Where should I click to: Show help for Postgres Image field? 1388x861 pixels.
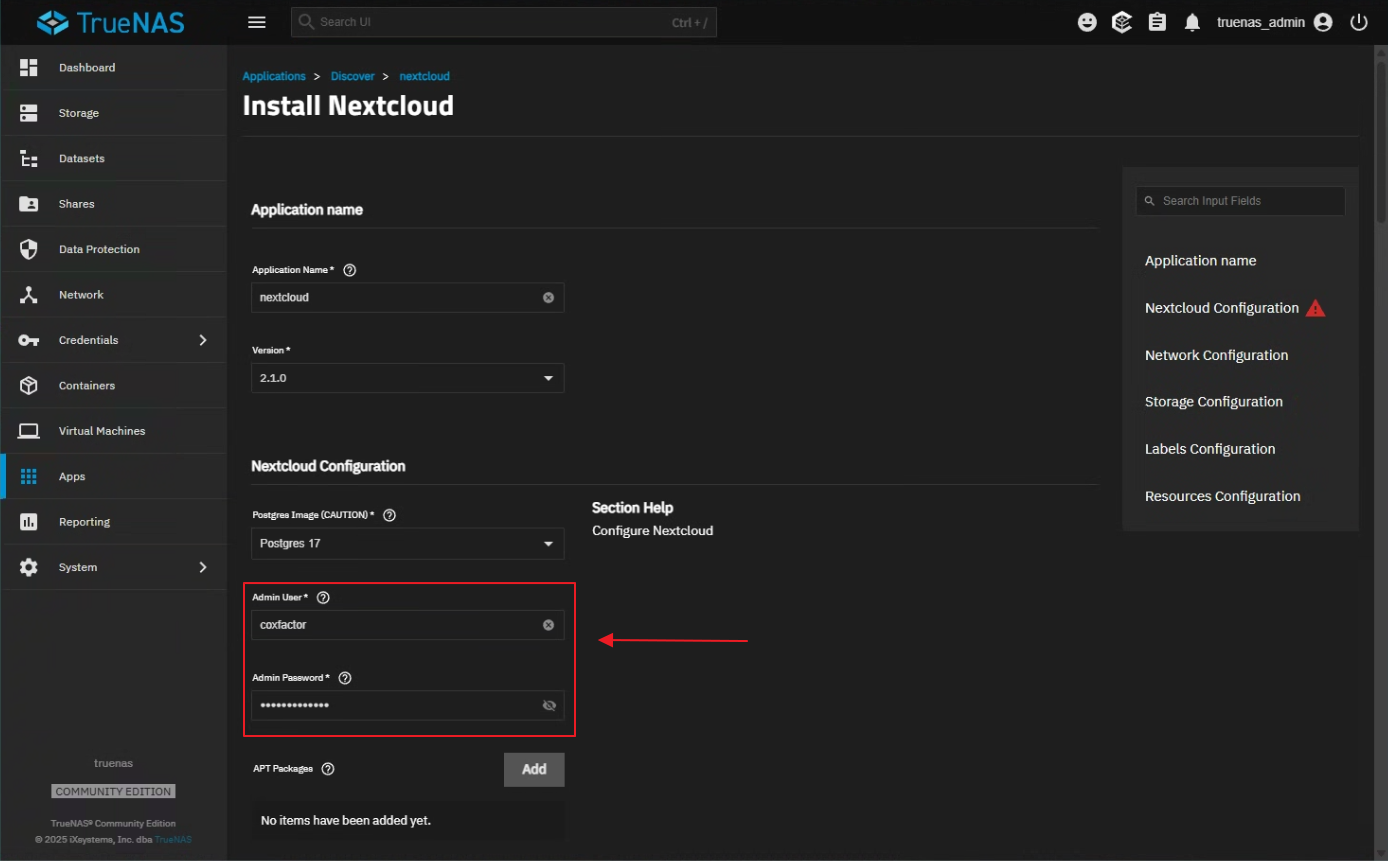[x=390, y=515]
